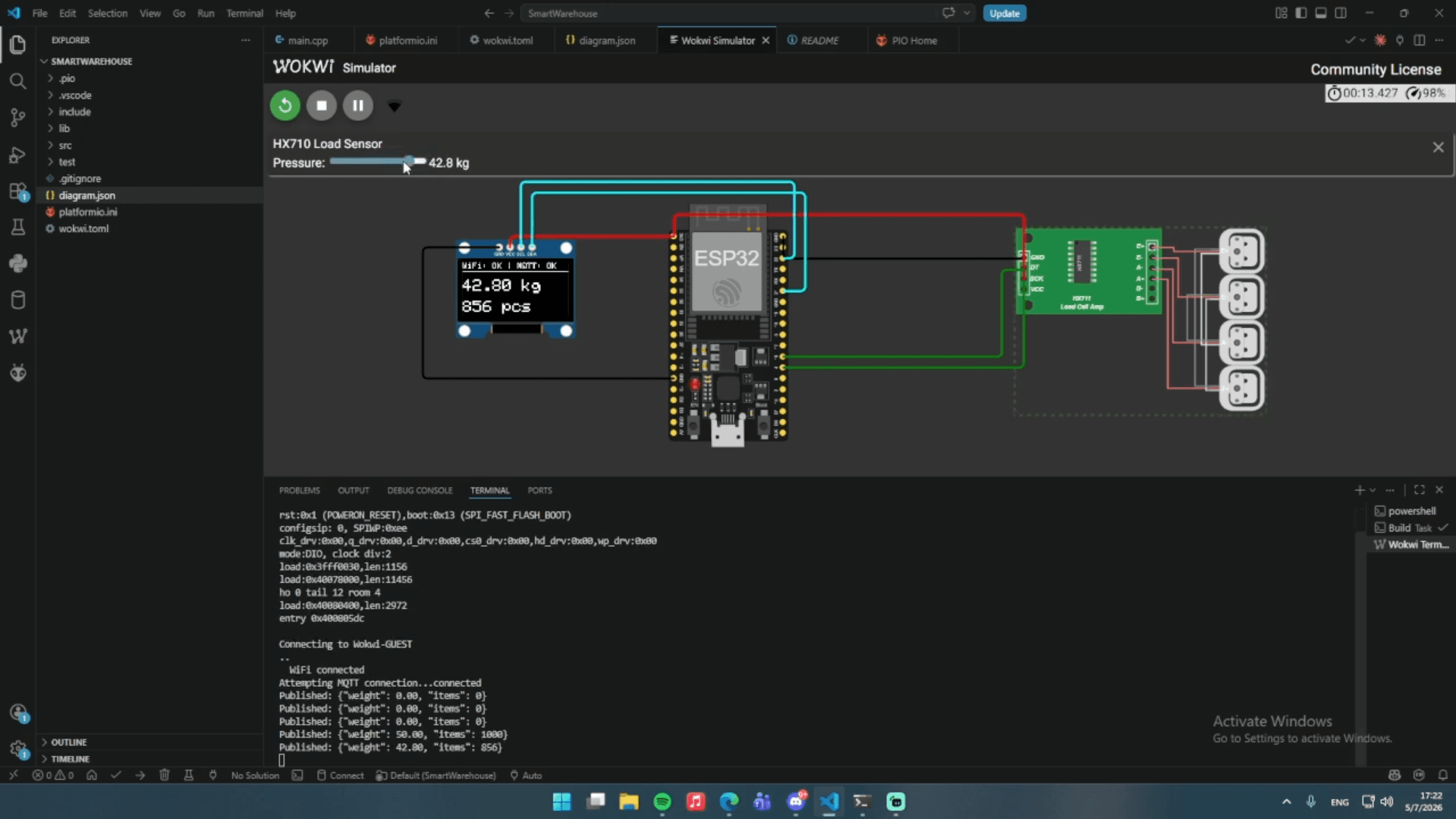Add a new terminal with plus icon
The image size is (1456, 819).
pyautogui.click(x=1359, y=490)
